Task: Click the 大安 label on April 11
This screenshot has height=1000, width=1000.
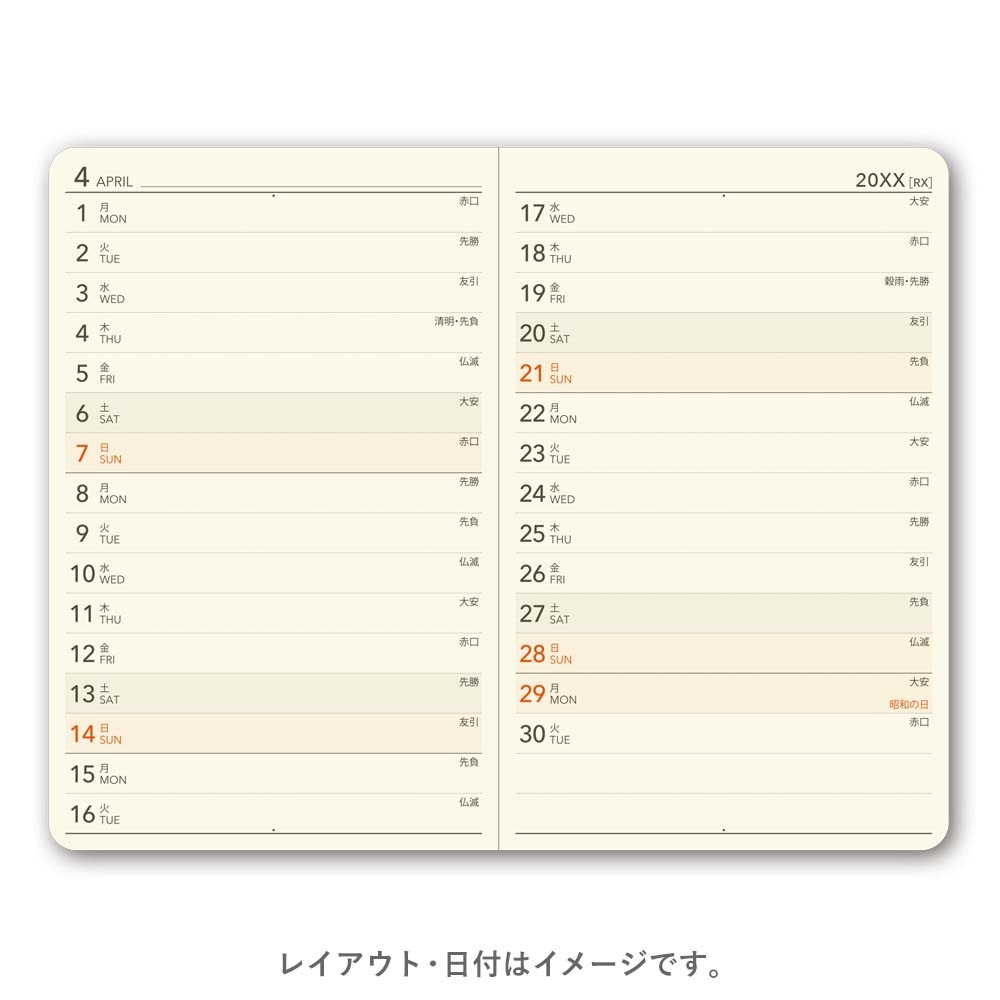Action: coord(469,602)
